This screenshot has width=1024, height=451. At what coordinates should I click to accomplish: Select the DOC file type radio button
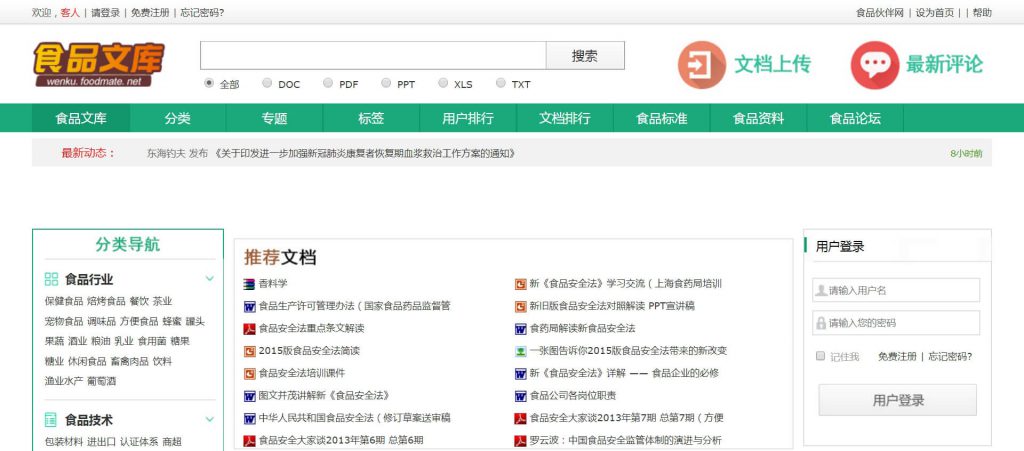coord(267,84)
